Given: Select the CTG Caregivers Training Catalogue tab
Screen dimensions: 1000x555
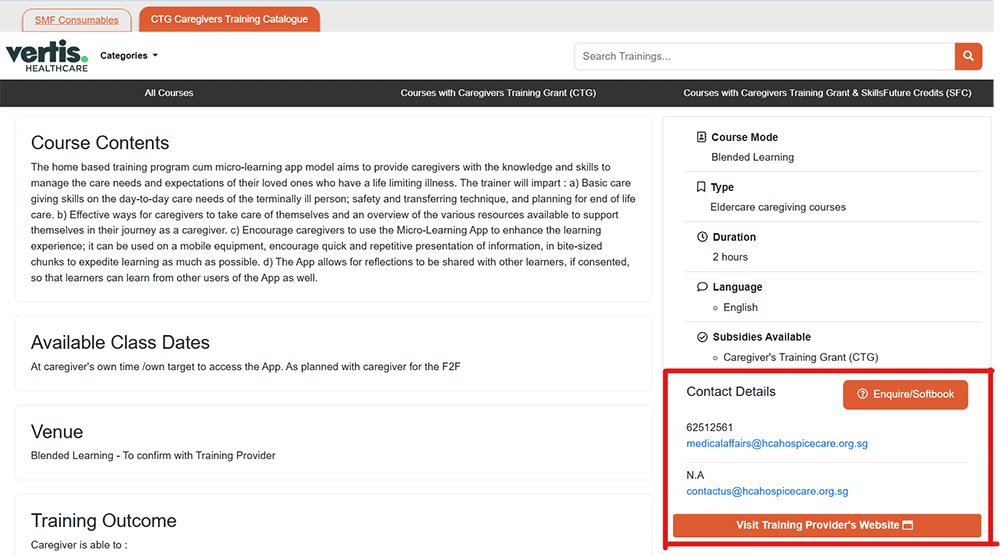Looking at the screenshot, I should (x=229, y=19).
